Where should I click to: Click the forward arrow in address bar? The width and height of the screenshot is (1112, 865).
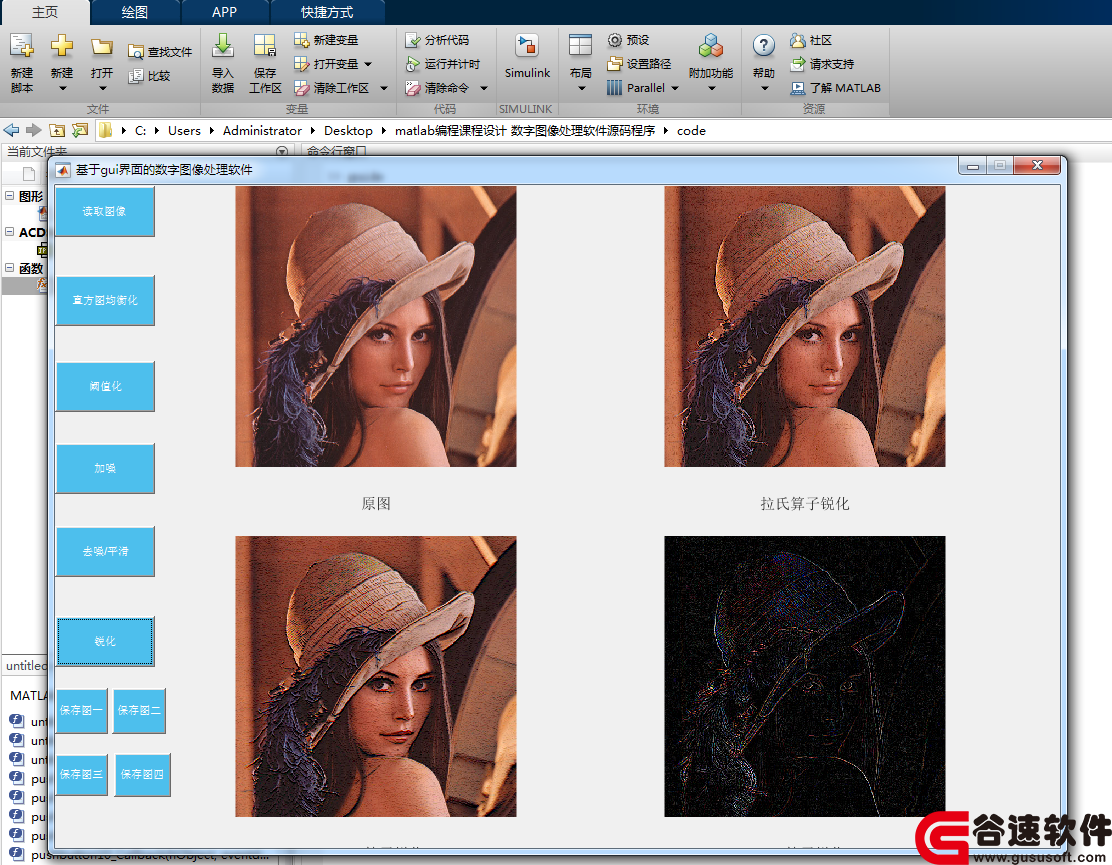point(33,130)
